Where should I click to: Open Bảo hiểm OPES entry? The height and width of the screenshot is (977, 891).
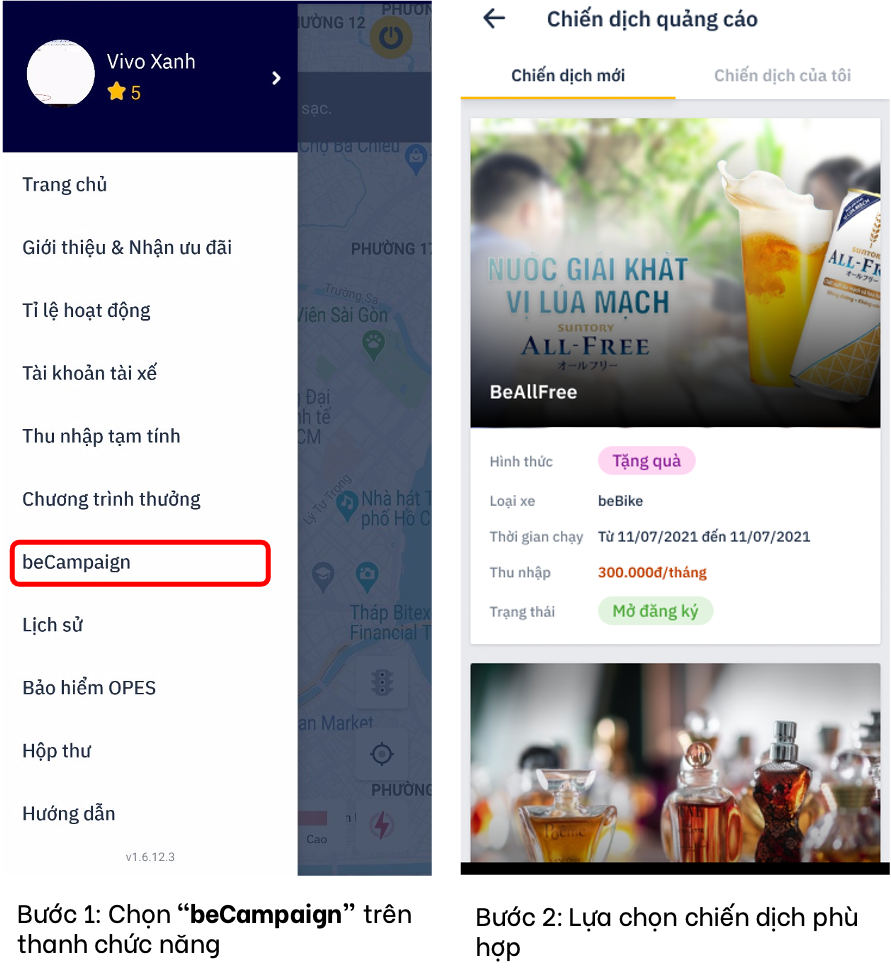pyautogui.click(x=89, y=688)
